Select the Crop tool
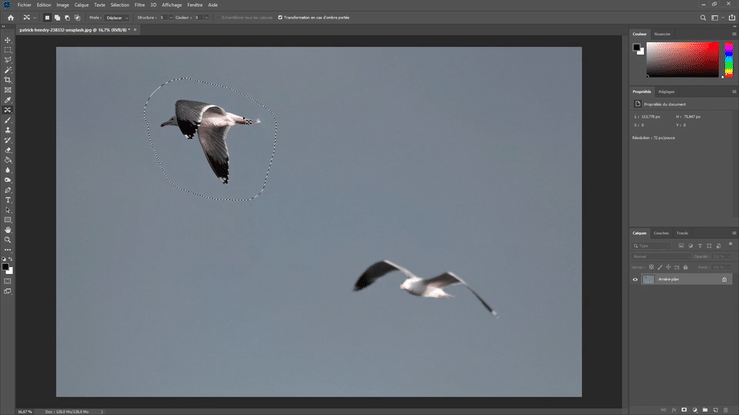Image resolution: width=739 pixels, height=415 pixels. [8, 80]
